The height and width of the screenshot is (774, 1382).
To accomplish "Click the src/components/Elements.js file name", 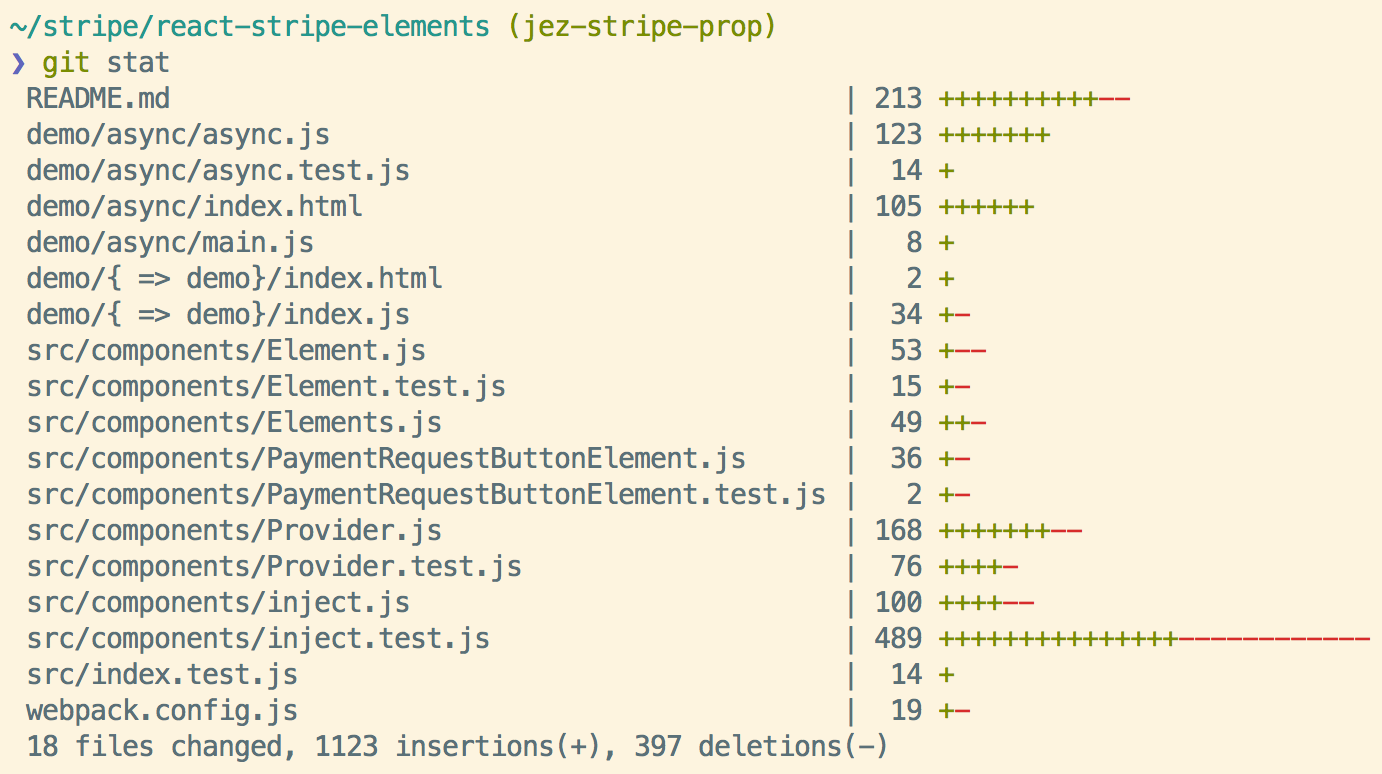I will click(234, 423).
